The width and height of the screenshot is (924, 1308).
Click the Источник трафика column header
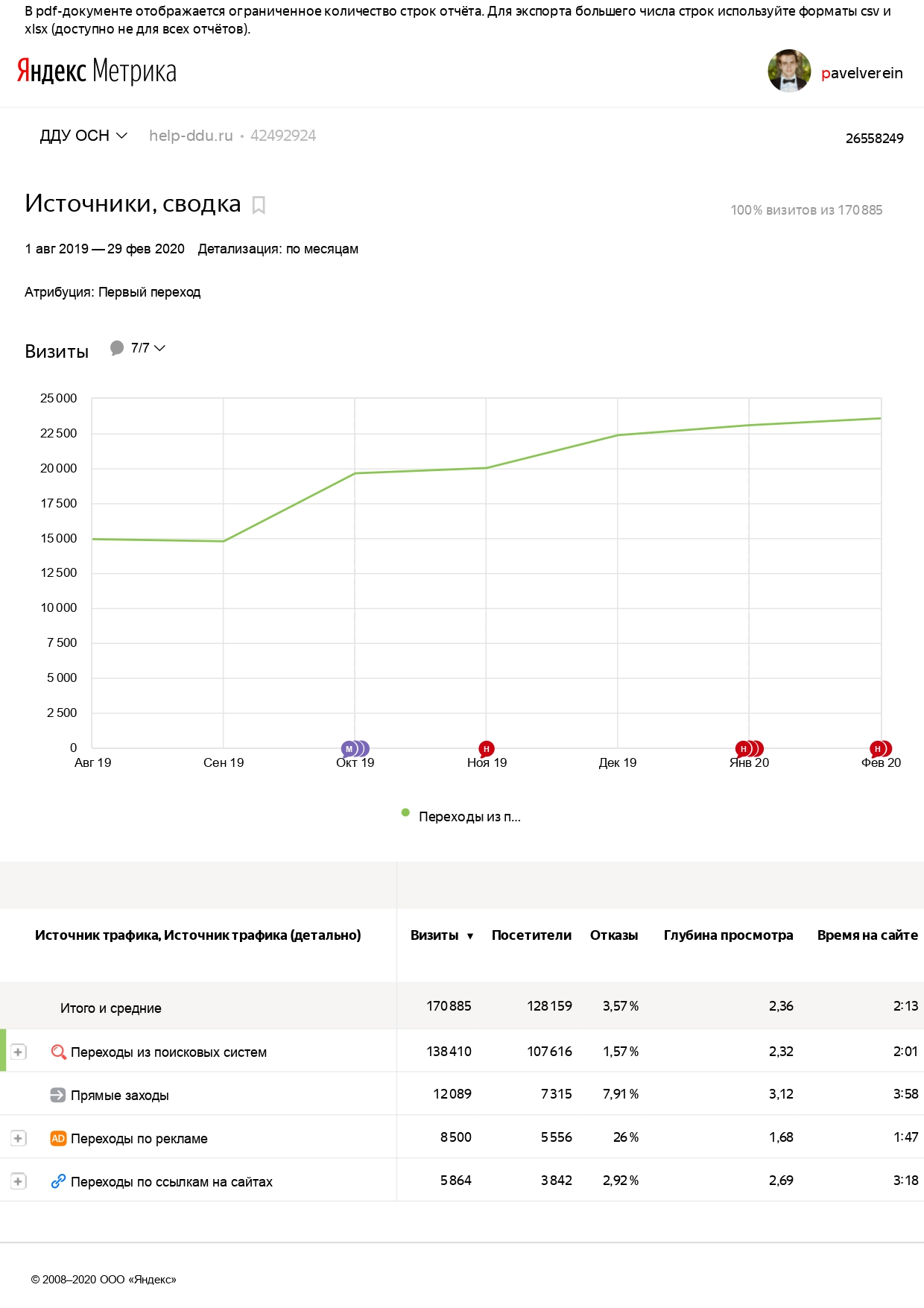pos(198,935)
